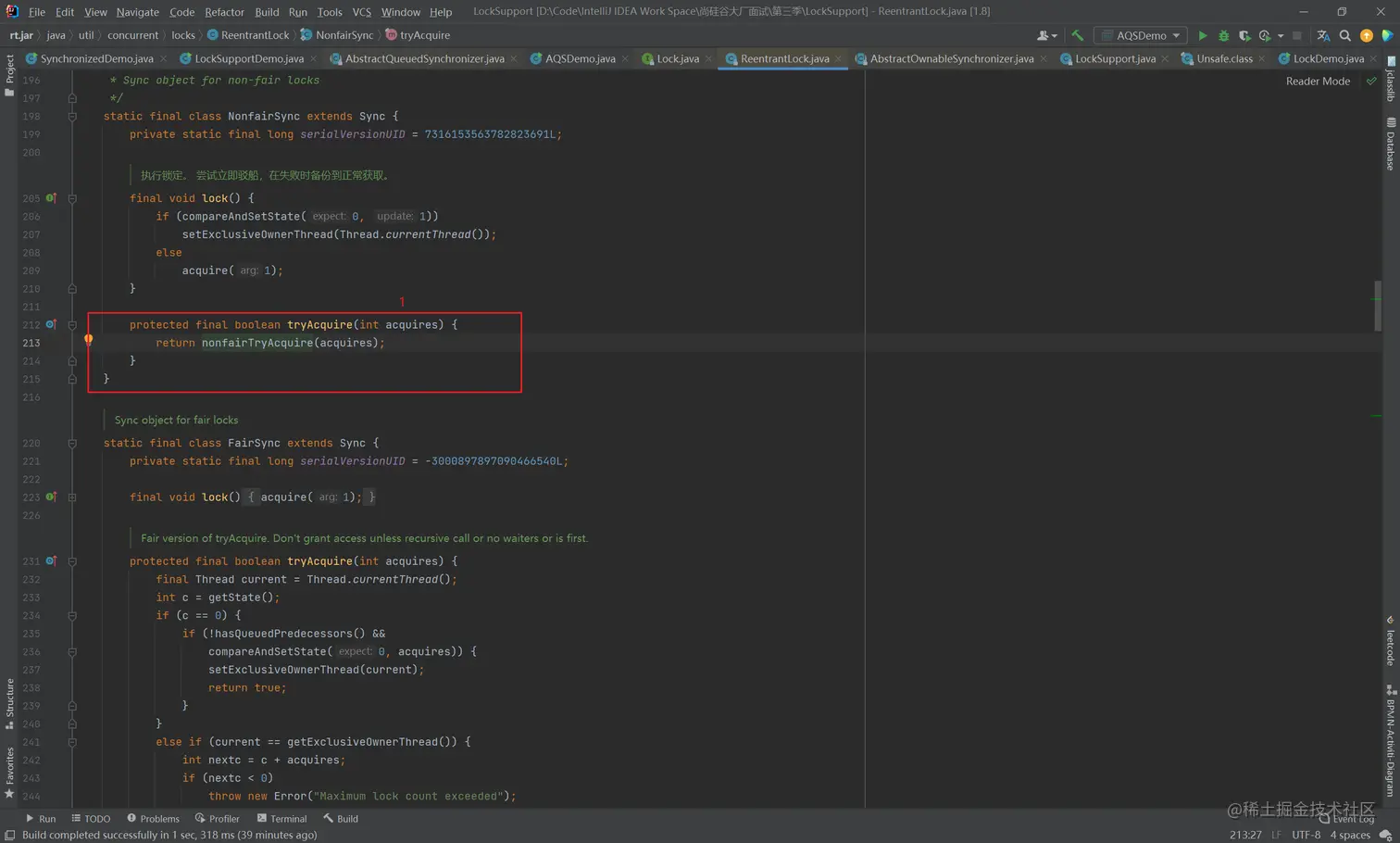Collapse the NonfairSync class fold on line 198

(x=72, y=117)
